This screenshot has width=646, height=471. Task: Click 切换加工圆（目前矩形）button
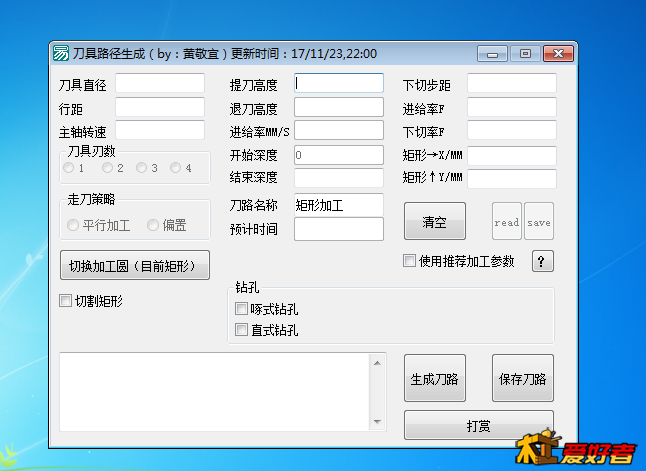(x=135, y=265)
